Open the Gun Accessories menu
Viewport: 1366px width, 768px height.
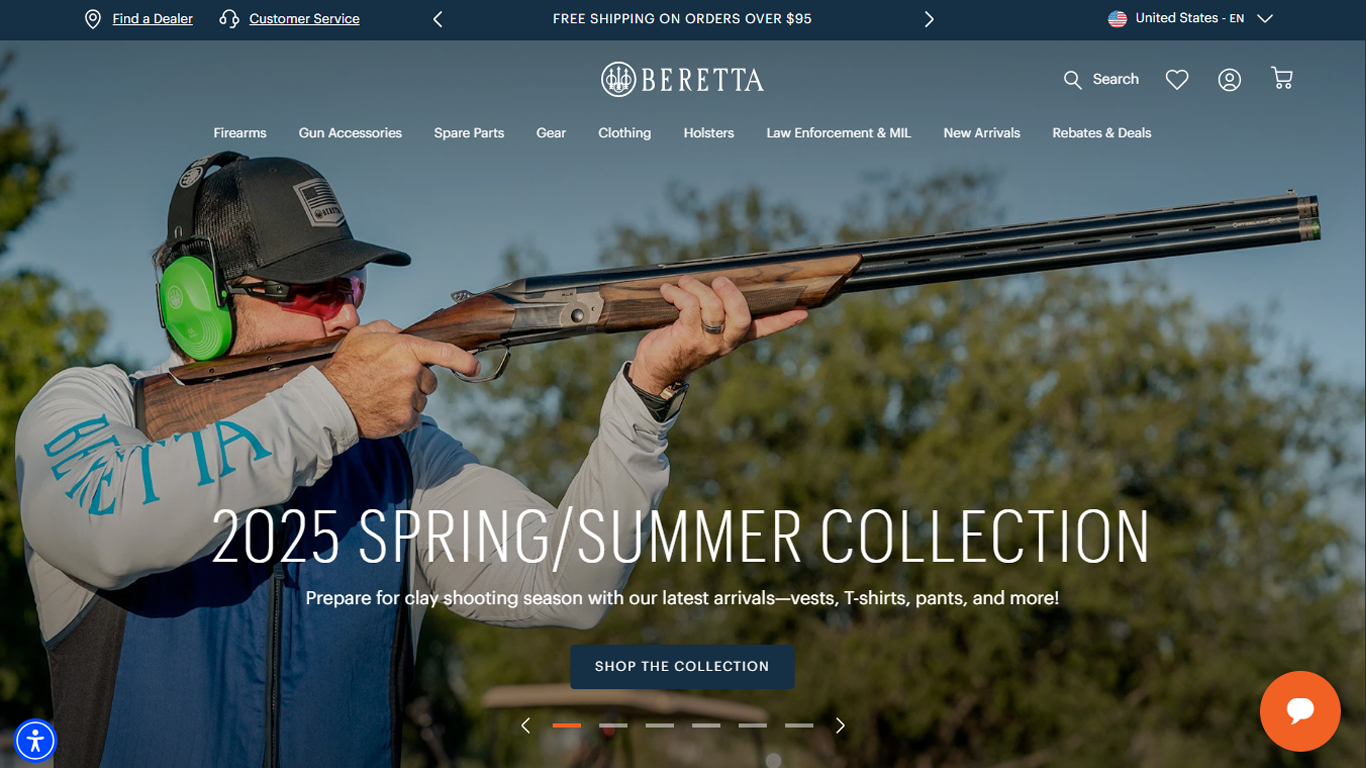point(350,133)
